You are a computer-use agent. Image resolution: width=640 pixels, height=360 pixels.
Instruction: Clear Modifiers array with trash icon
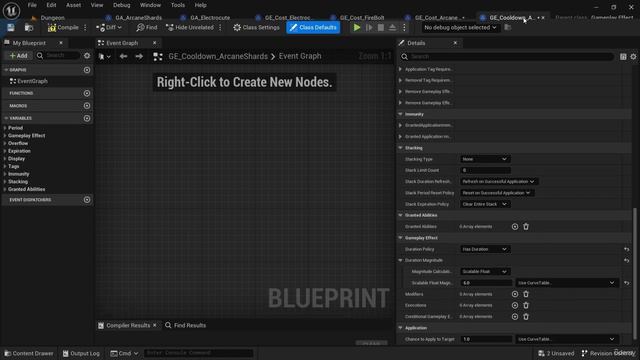(x=526, y=294)
